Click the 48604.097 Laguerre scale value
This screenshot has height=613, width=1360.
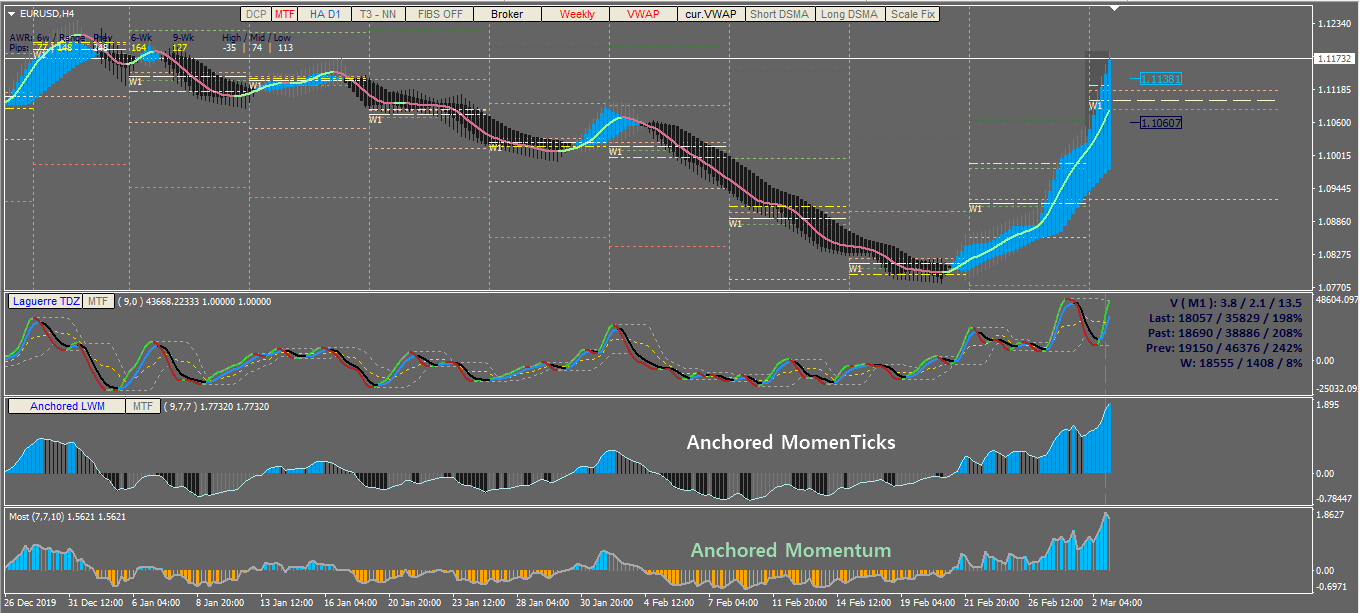pyautogui.click(x=1336, y=300)
